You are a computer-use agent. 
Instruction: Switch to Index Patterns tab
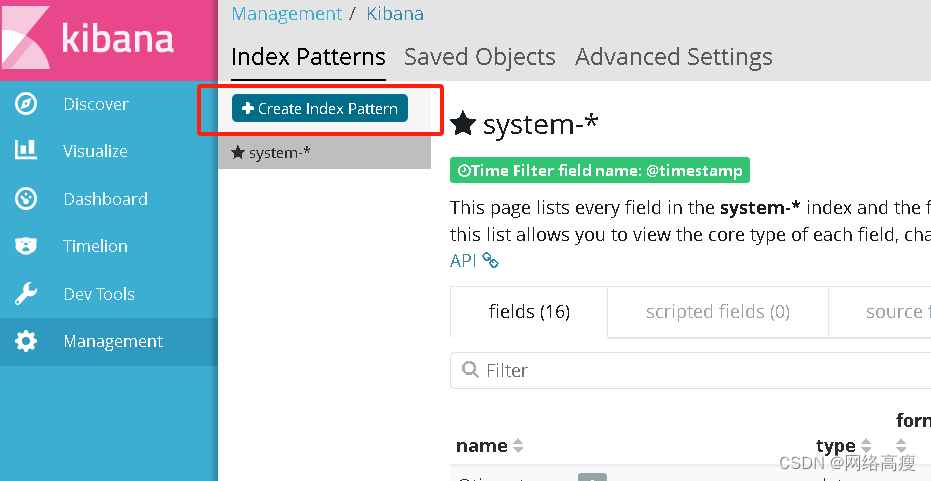coord(308,57)
